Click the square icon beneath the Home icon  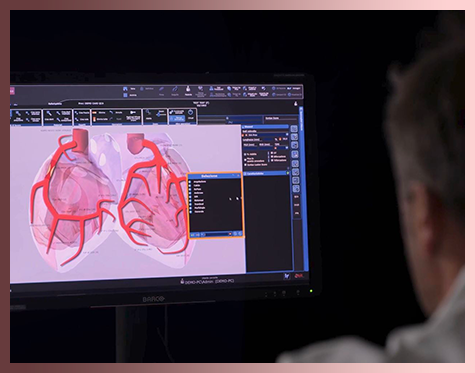pos(125,95)
